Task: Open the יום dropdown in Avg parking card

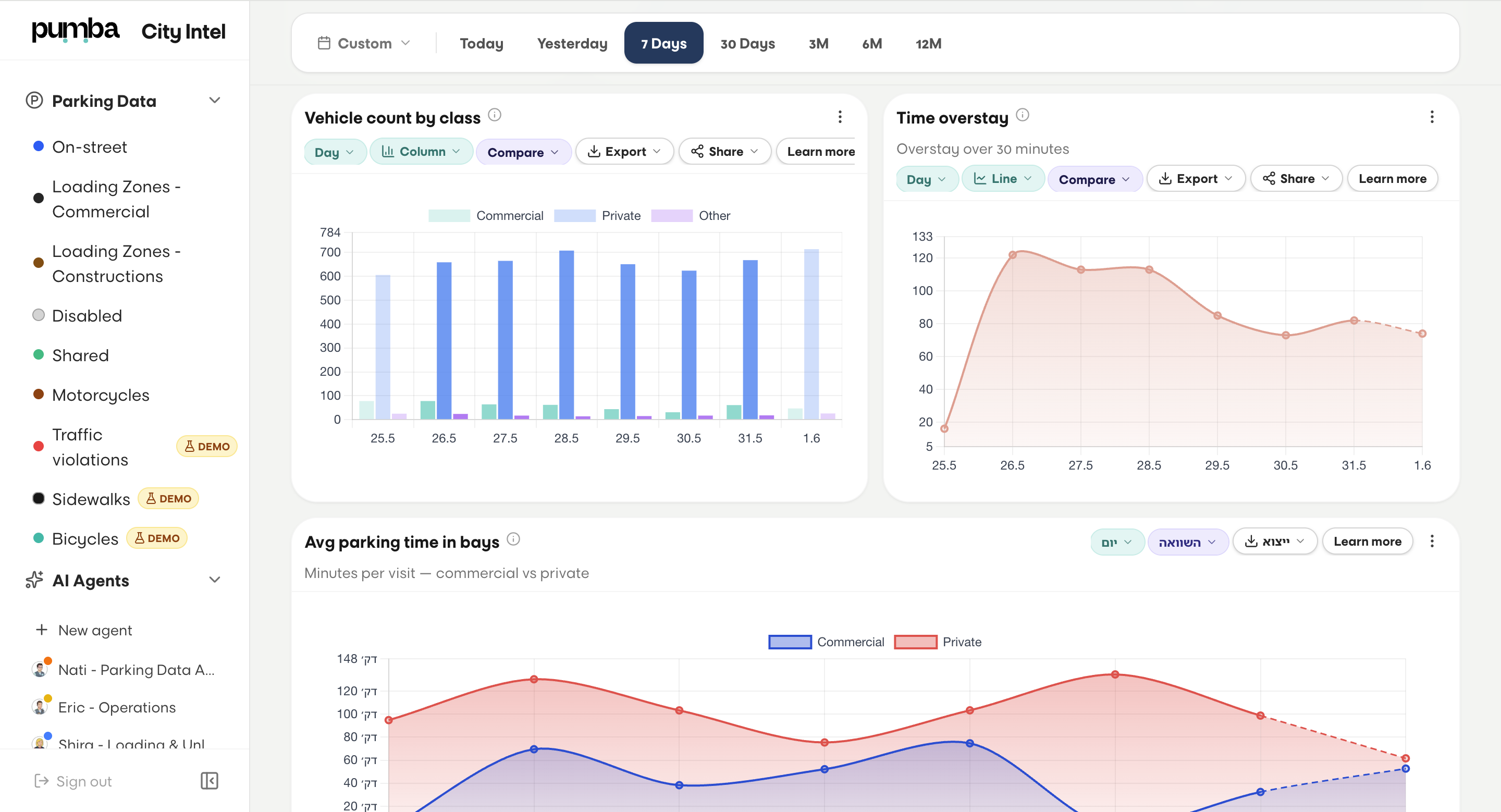Action: tap(1117, 542)
